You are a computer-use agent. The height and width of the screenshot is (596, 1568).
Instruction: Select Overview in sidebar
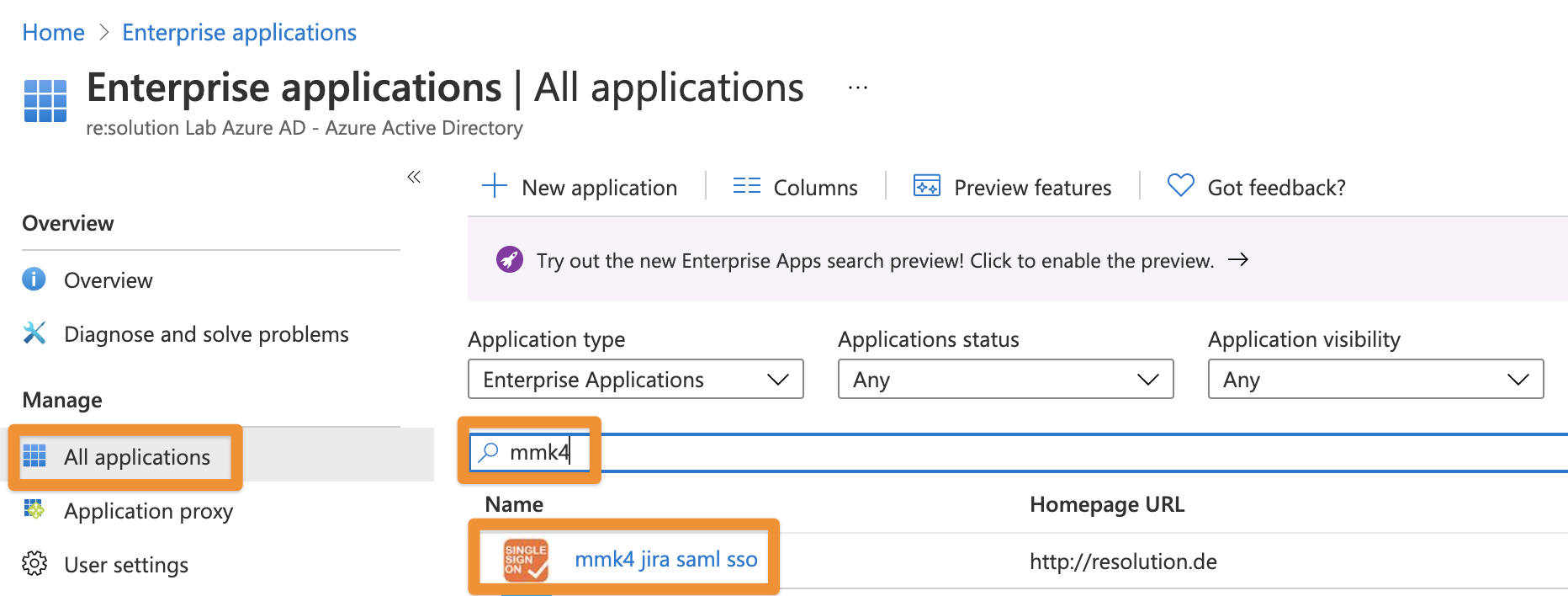[109, 280]
